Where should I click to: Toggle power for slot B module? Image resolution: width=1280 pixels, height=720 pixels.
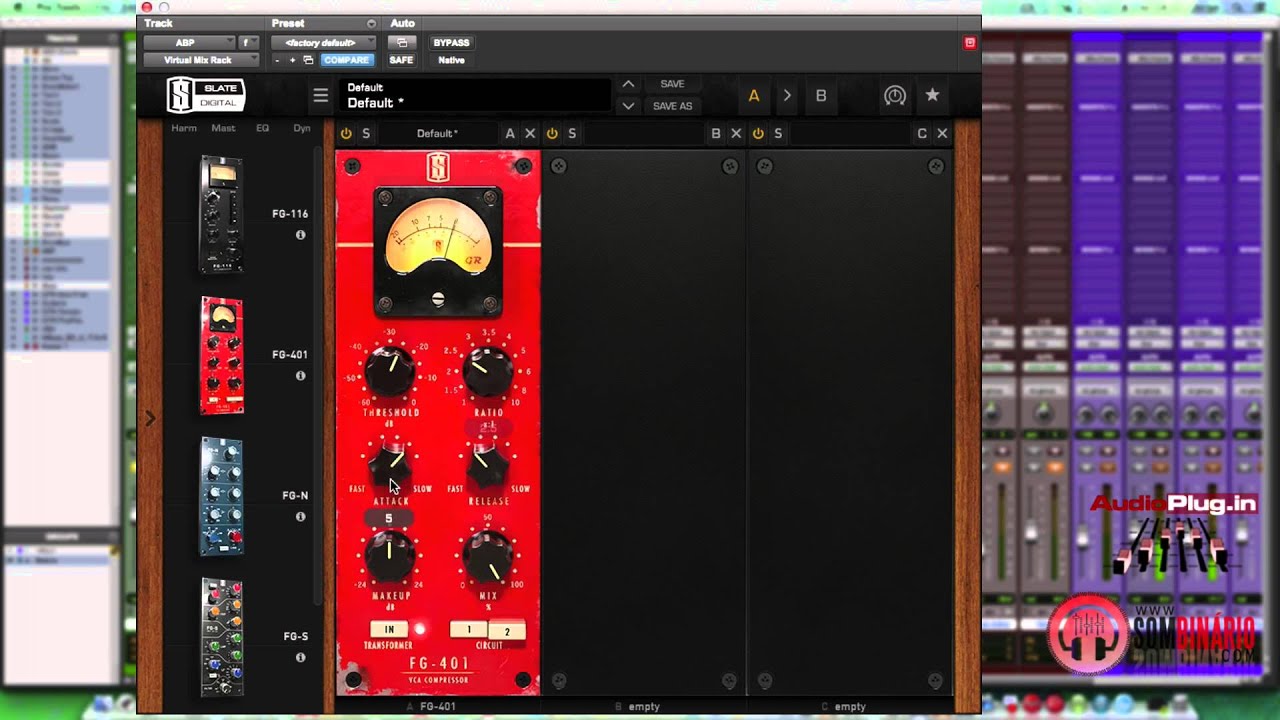click(x=552, y=133)
